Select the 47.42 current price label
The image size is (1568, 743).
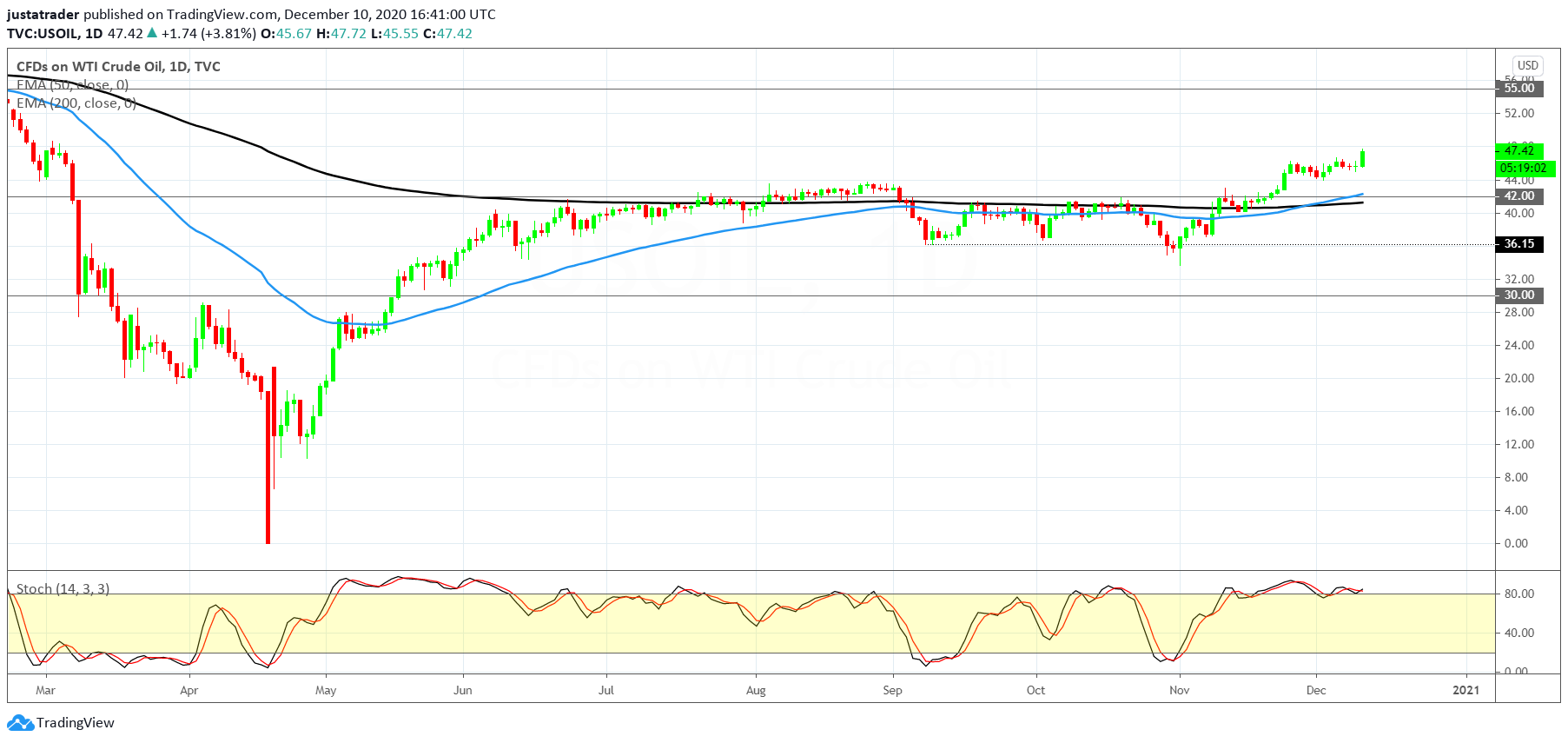click(x=1519, y=150)
